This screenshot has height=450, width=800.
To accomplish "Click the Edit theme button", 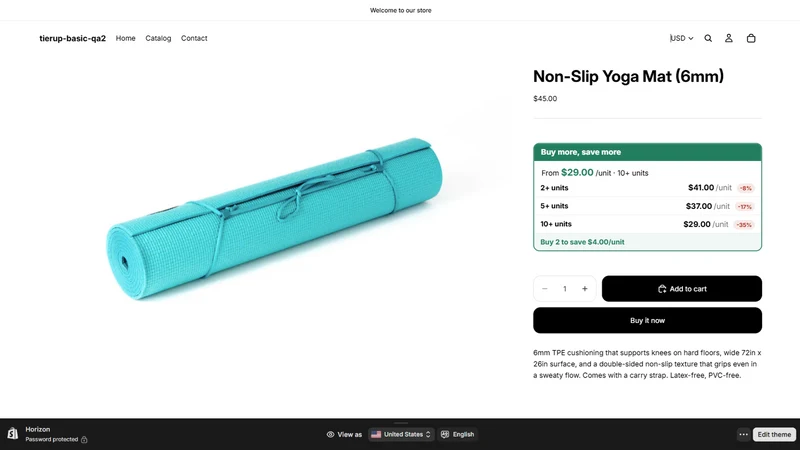I will click(x=774, y=434).
